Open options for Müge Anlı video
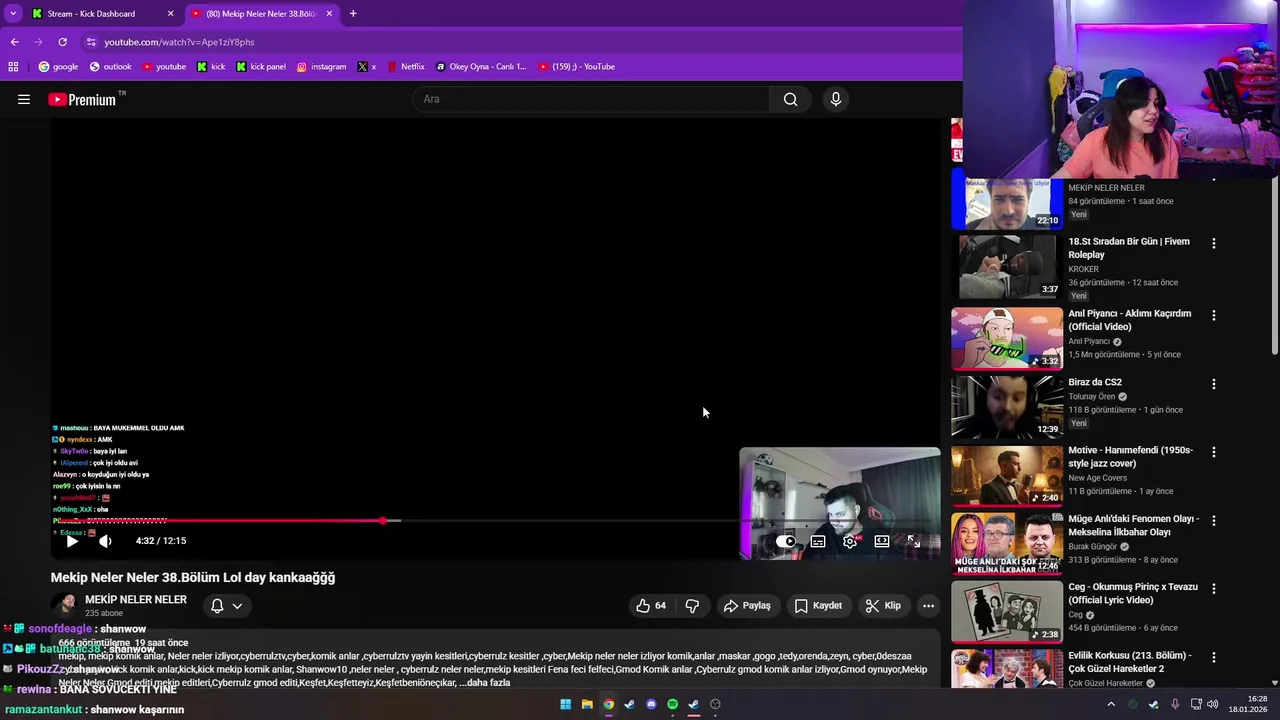This screenshot has height=720, width=1280. 1214,520
